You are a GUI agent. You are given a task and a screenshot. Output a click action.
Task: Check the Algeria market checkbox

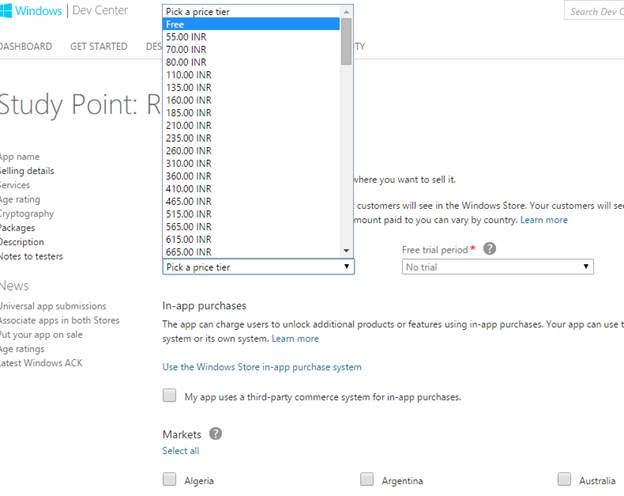169,480
